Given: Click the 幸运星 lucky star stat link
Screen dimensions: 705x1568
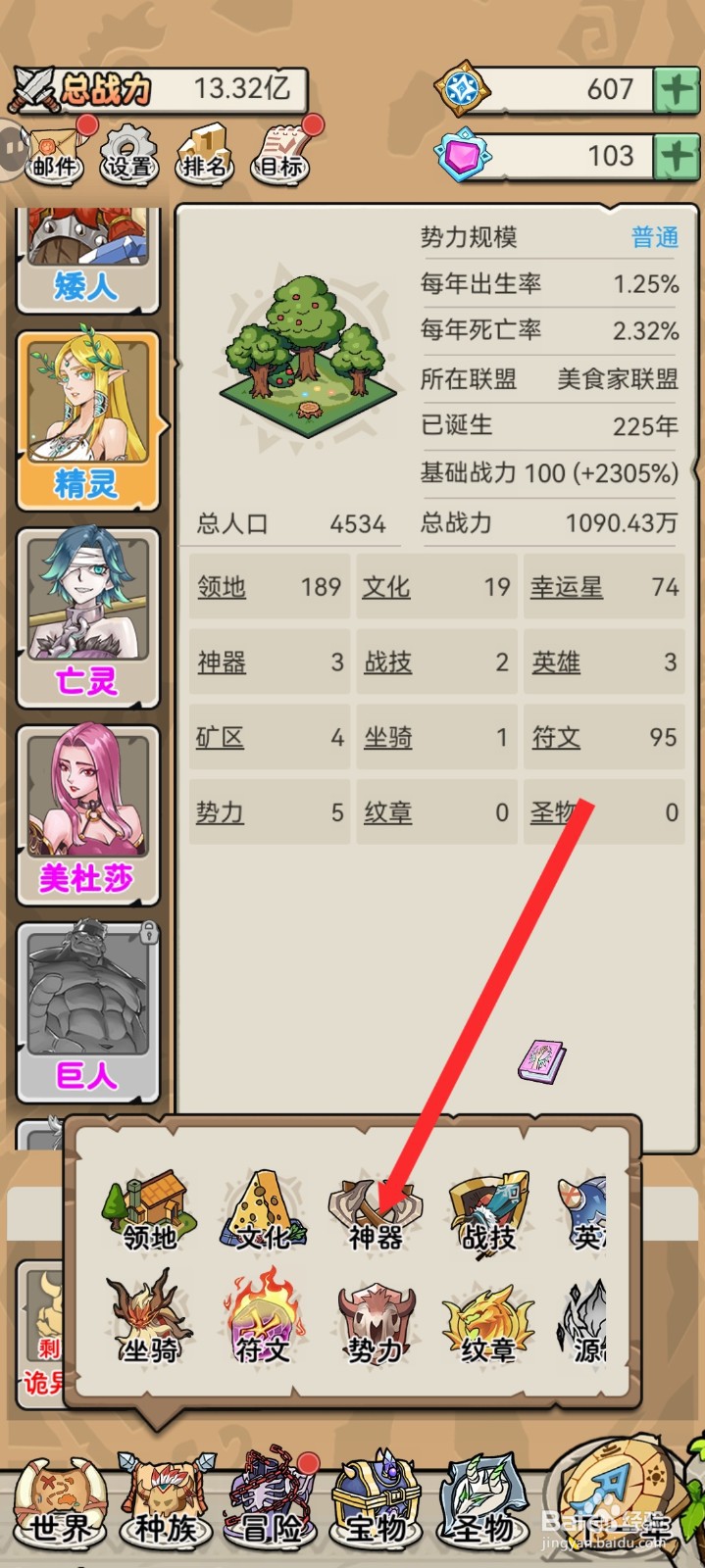Looking at the screenshot, I should tap(566, 587).
